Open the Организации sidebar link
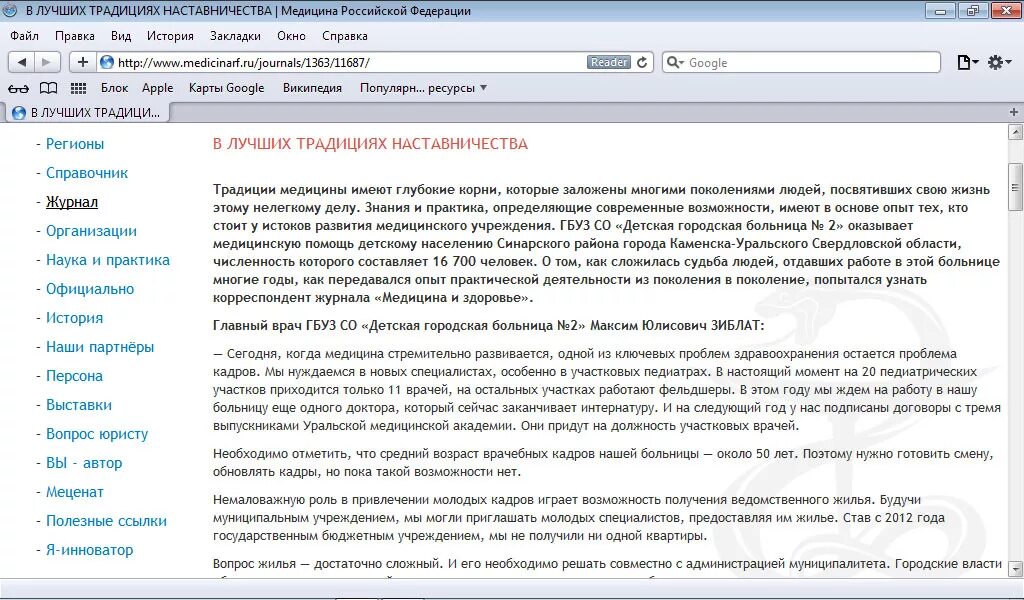Image resolution: width=1024 pixels, height=600 pixels. click(91, 231)
